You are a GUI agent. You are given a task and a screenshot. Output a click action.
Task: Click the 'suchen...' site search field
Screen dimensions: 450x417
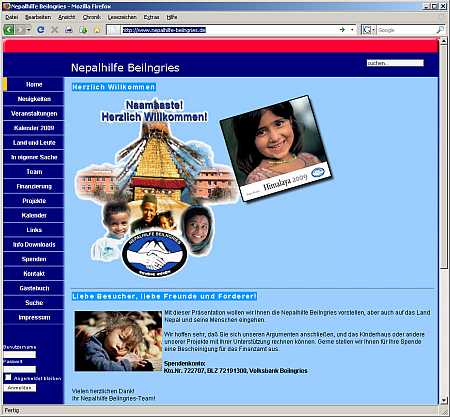(x=395, y=63)
